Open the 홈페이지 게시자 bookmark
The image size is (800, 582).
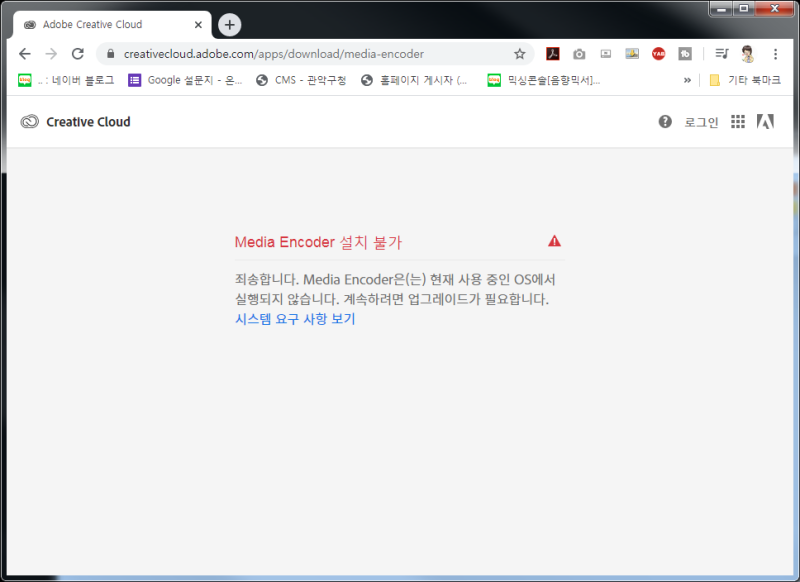414,80
